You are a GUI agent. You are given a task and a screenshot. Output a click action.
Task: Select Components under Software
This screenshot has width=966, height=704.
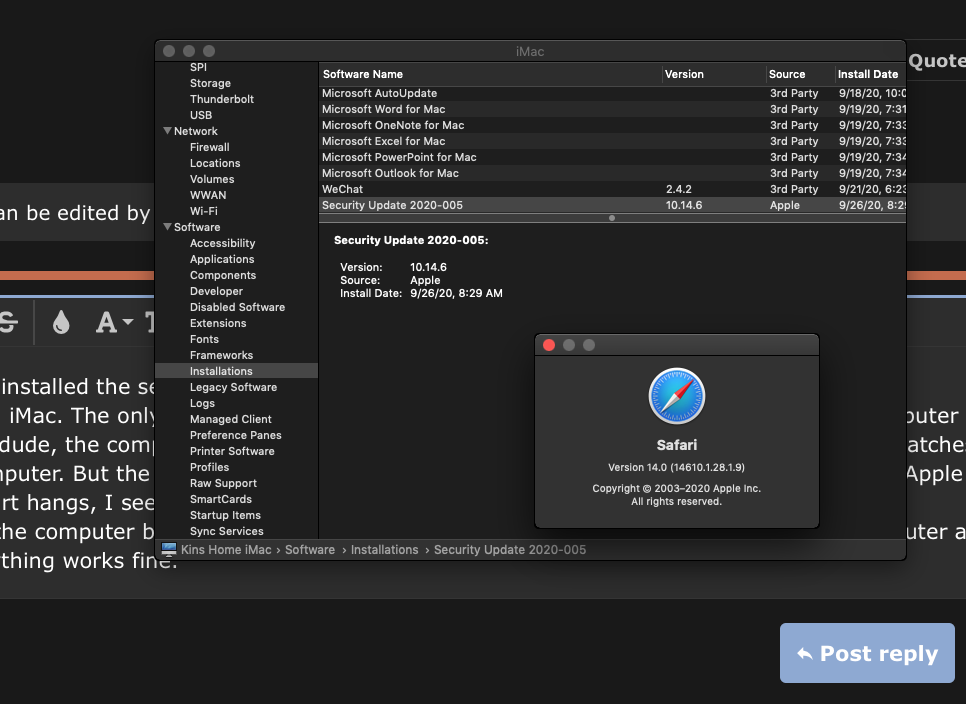click(x=222, y=275)
